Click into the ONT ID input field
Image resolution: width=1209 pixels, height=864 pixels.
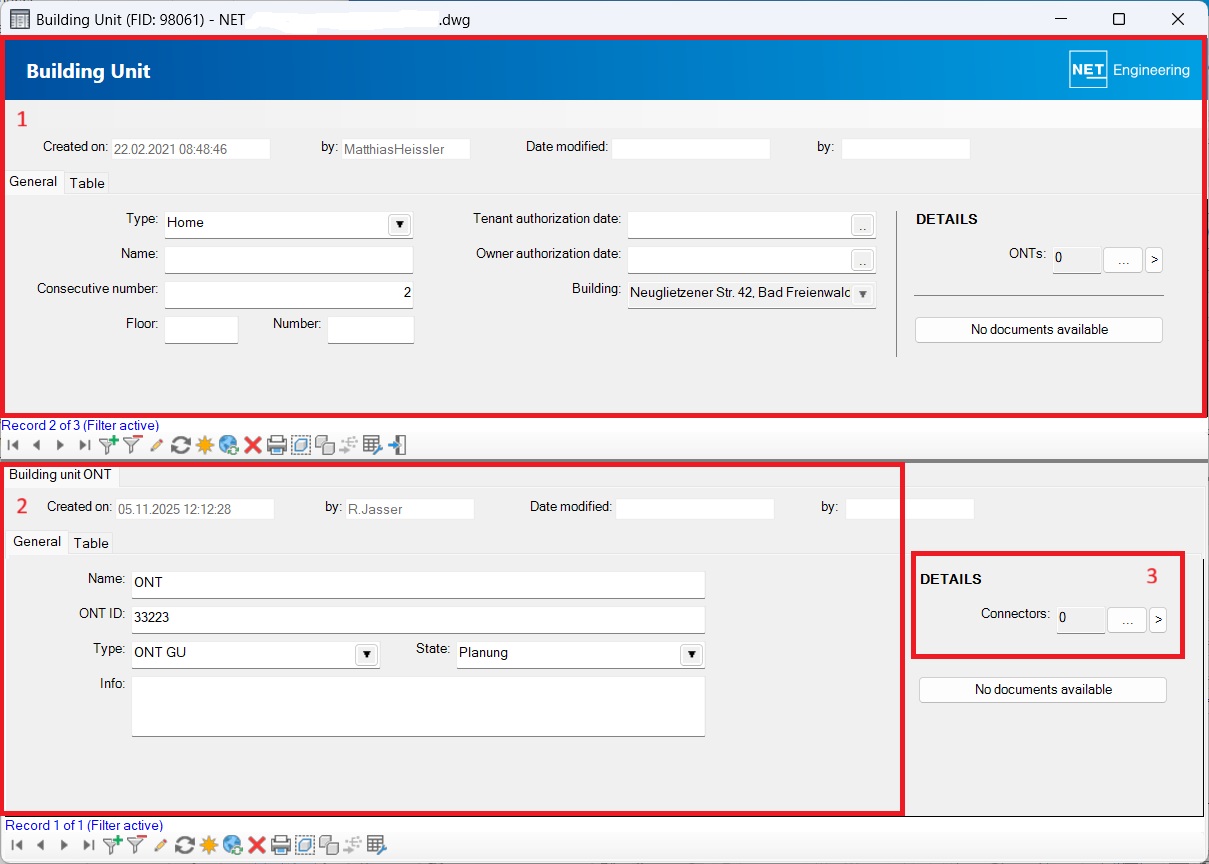[417, 618]
